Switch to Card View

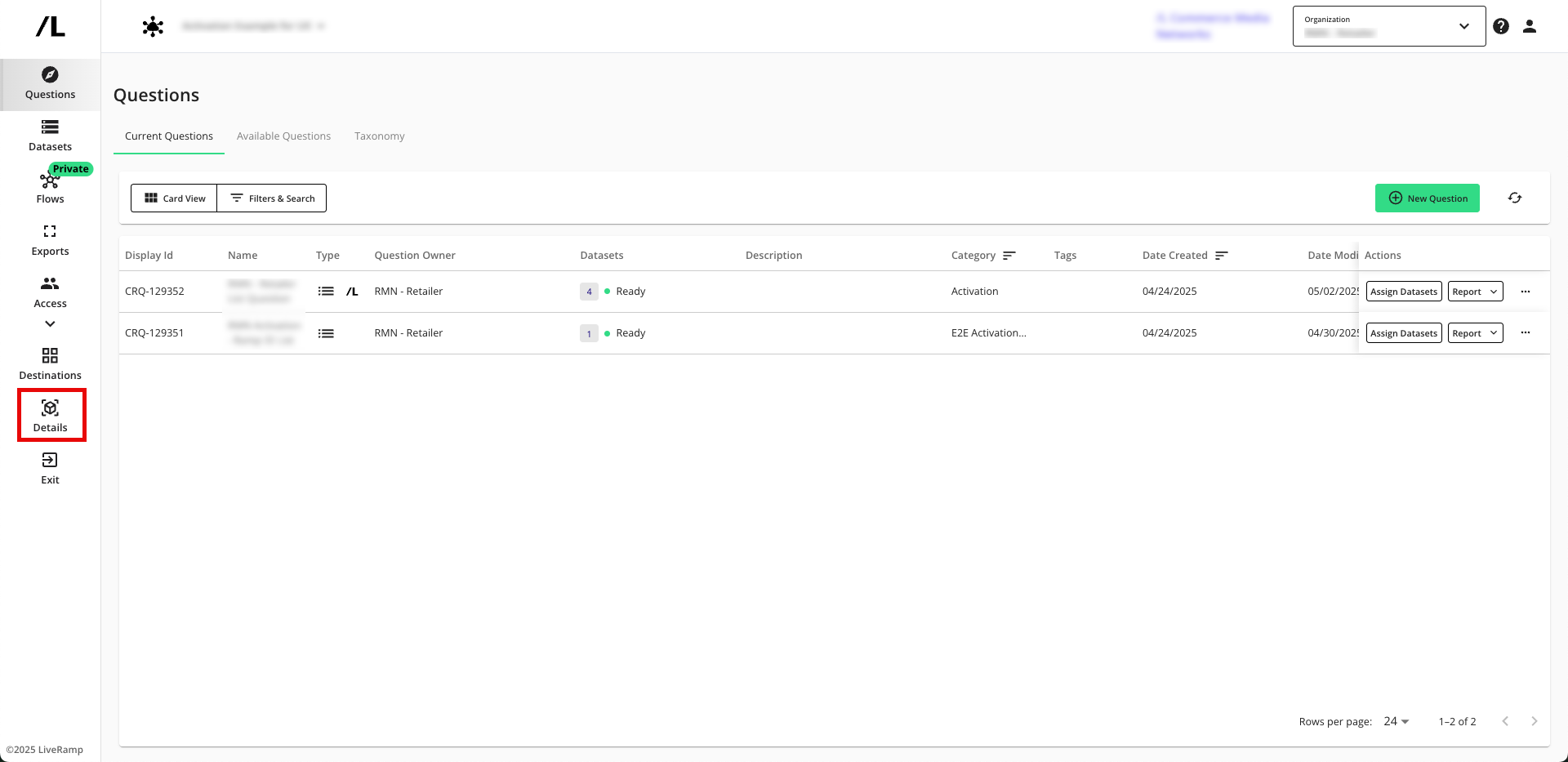pyautogui.click(x=174, y=198)
